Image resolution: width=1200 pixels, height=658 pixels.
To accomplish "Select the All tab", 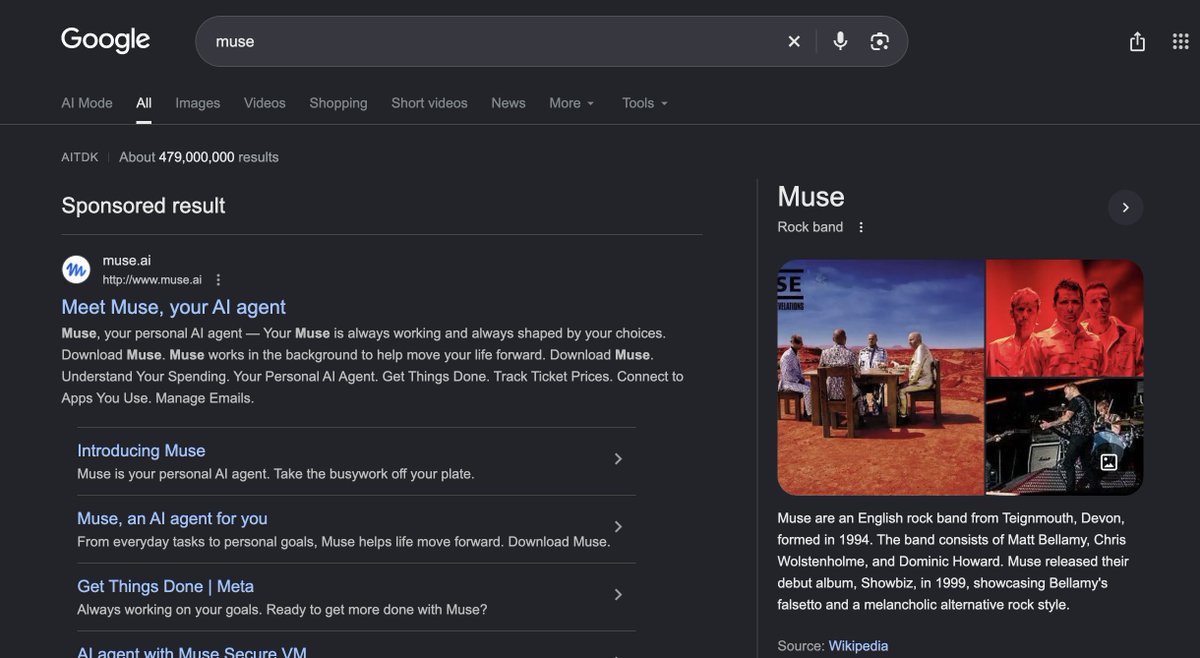I will pos(144,103).
